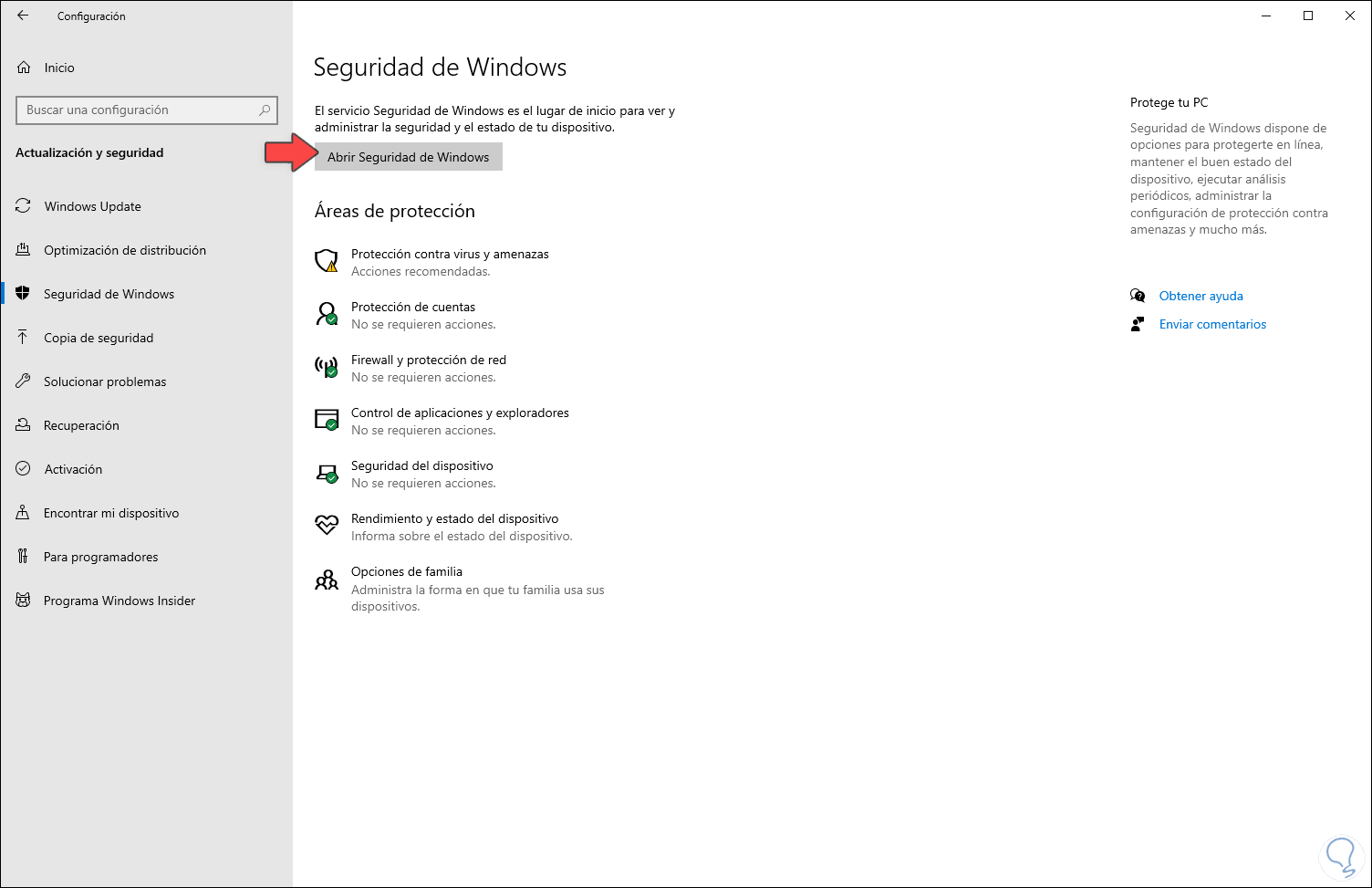
Task: Click the Configuración window title text
Action: tap(91, 16)
